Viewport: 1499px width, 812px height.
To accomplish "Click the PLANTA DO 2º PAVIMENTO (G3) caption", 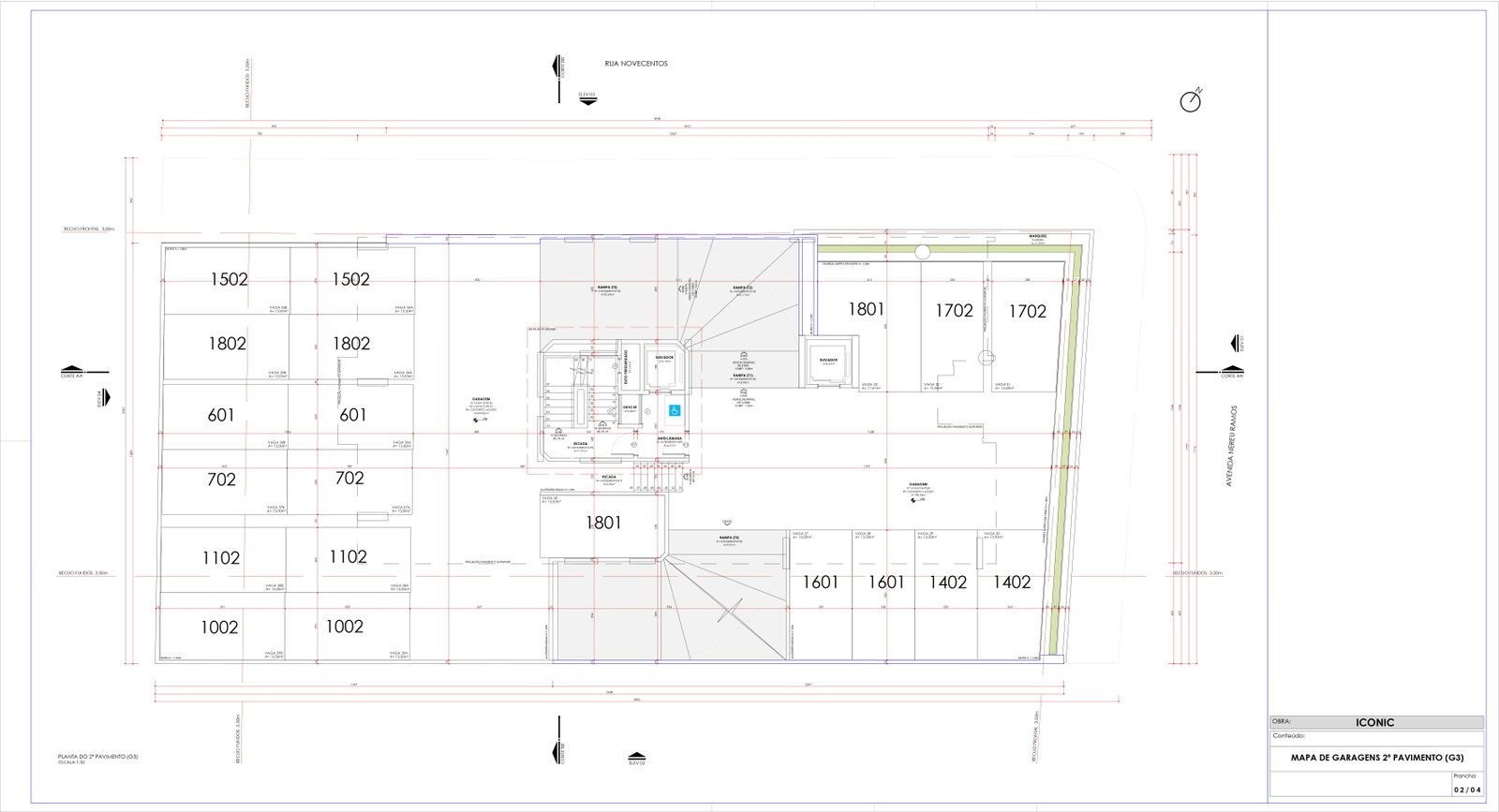I will click(x=97, y=756).
